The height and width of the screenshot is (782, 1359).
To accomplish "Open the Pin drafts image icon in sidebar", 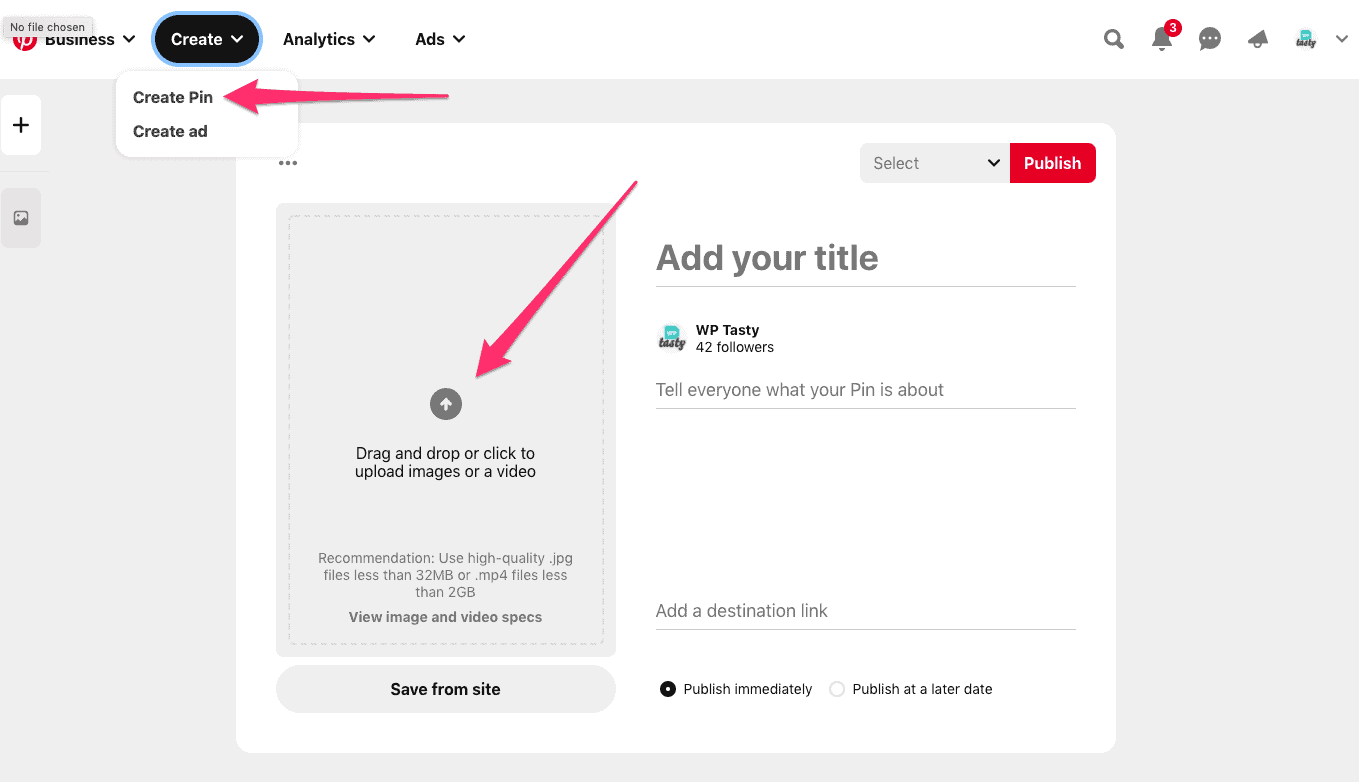I will point(21,217).
